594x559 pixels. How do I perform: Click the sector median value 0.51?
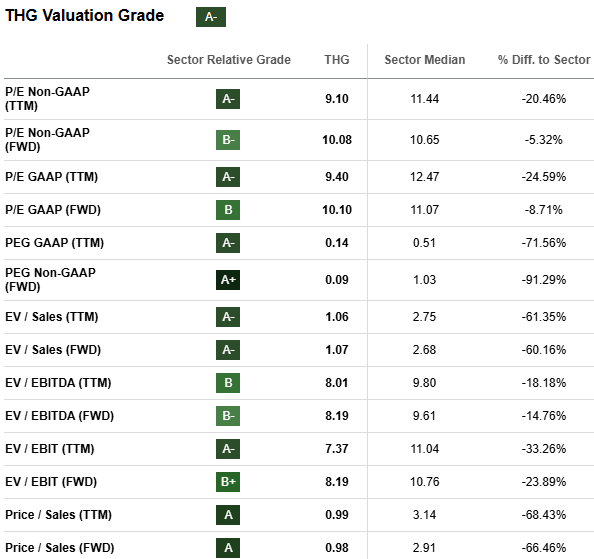(424, 243)
